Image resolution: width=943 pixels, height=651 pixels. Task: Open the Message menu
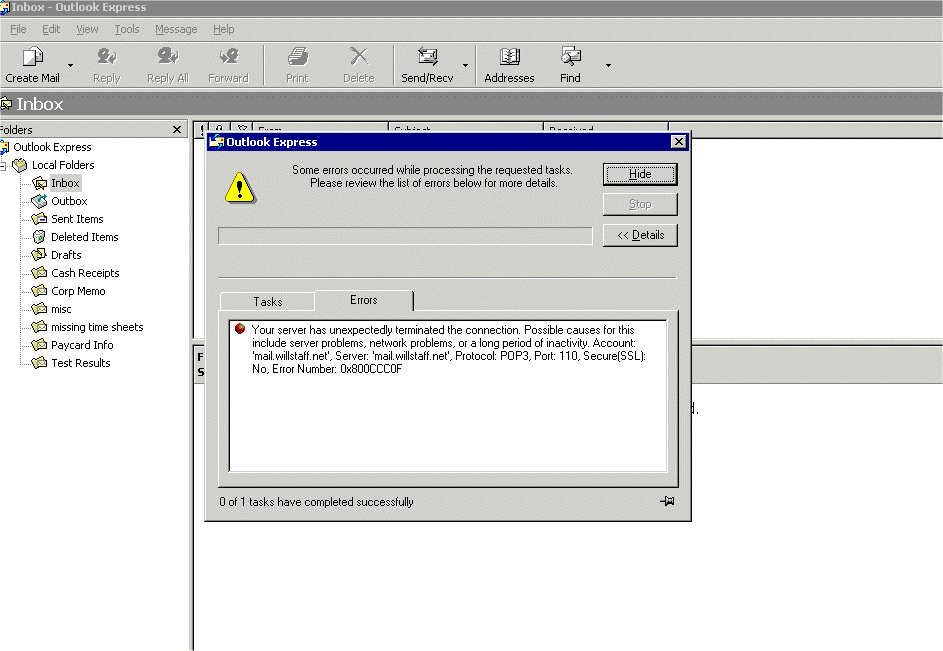(176, 29)
